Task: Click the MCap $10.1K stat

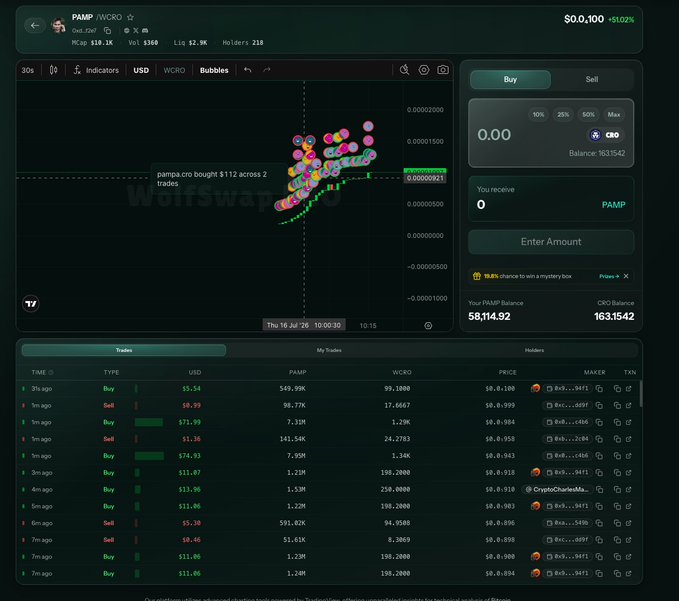Action: [92, 43]
